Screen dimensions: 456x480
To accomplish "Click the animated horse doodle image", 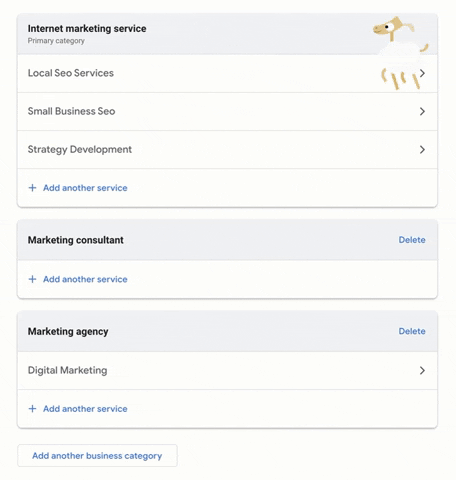I will pyautogui.click(x=400, y=53).
